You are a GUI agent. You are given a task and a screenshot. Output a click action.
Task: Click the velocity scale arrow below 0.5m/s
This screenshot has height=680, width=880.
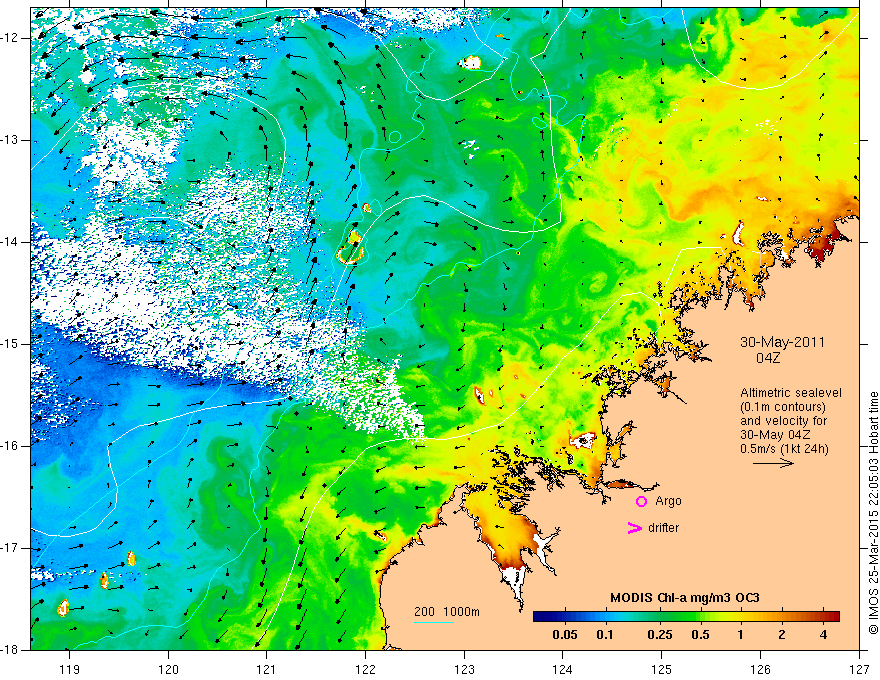pos(773,463)
